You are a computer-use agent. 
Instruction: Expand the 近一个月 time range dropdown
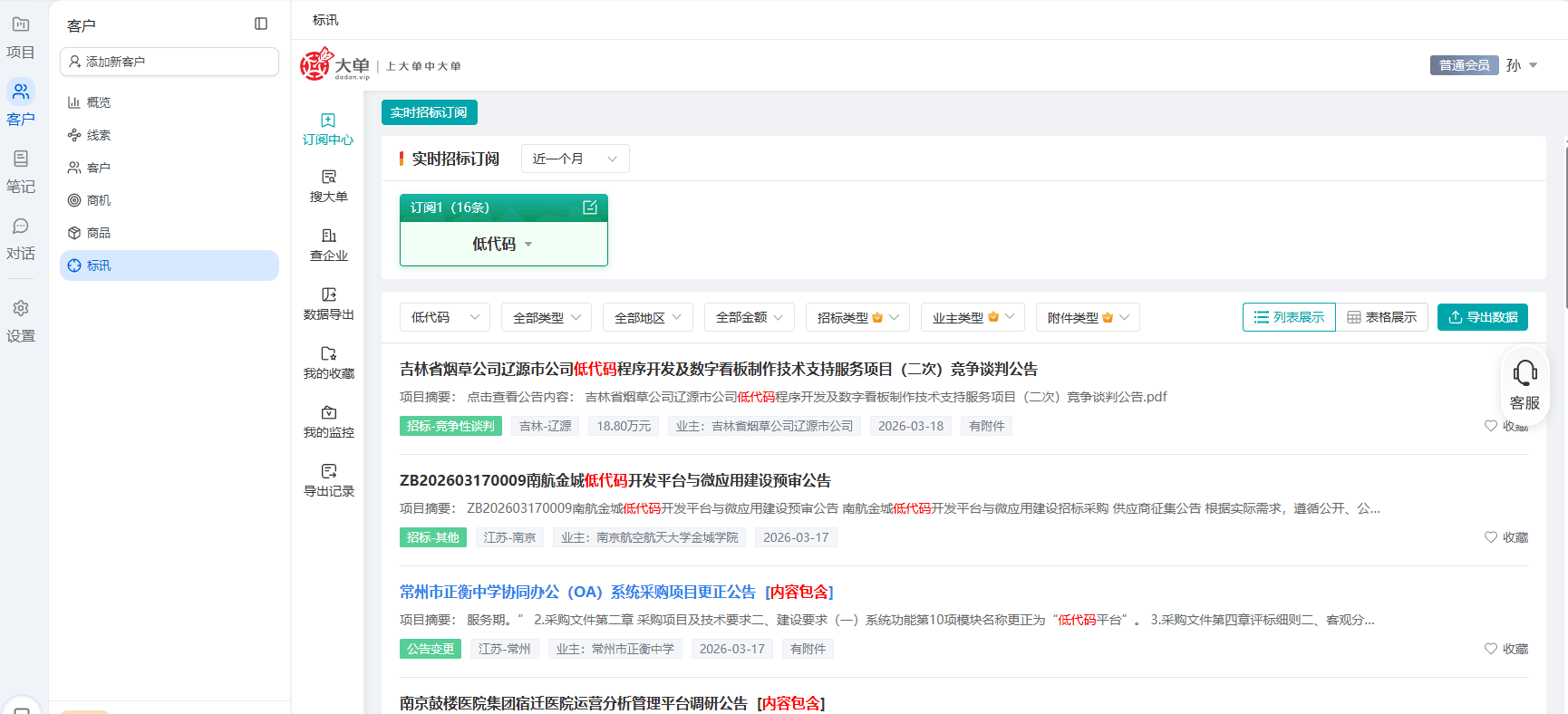click(575, 159)
